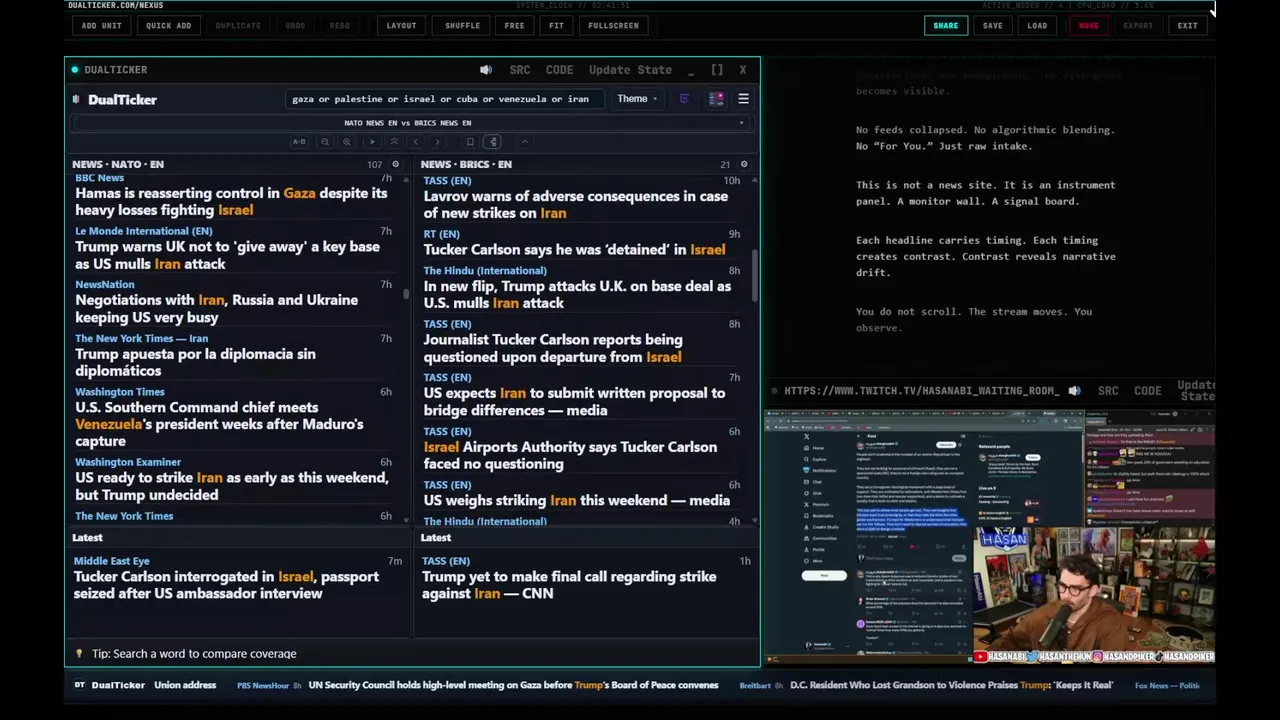This screenshot has width=1280, height=720.
Task: Open headline US weighs striking Iran this weekend
Action: click(576, 500)
